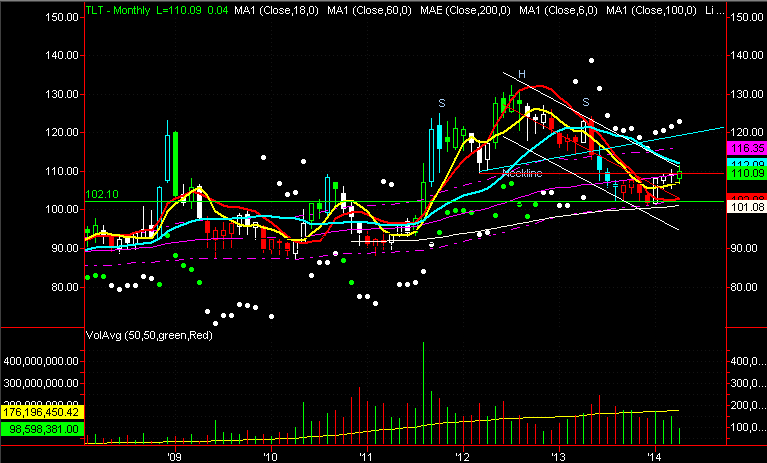The image size is (767, 463).
Task: Click 300,0... on the right volume axis
Action: [747, 383]
